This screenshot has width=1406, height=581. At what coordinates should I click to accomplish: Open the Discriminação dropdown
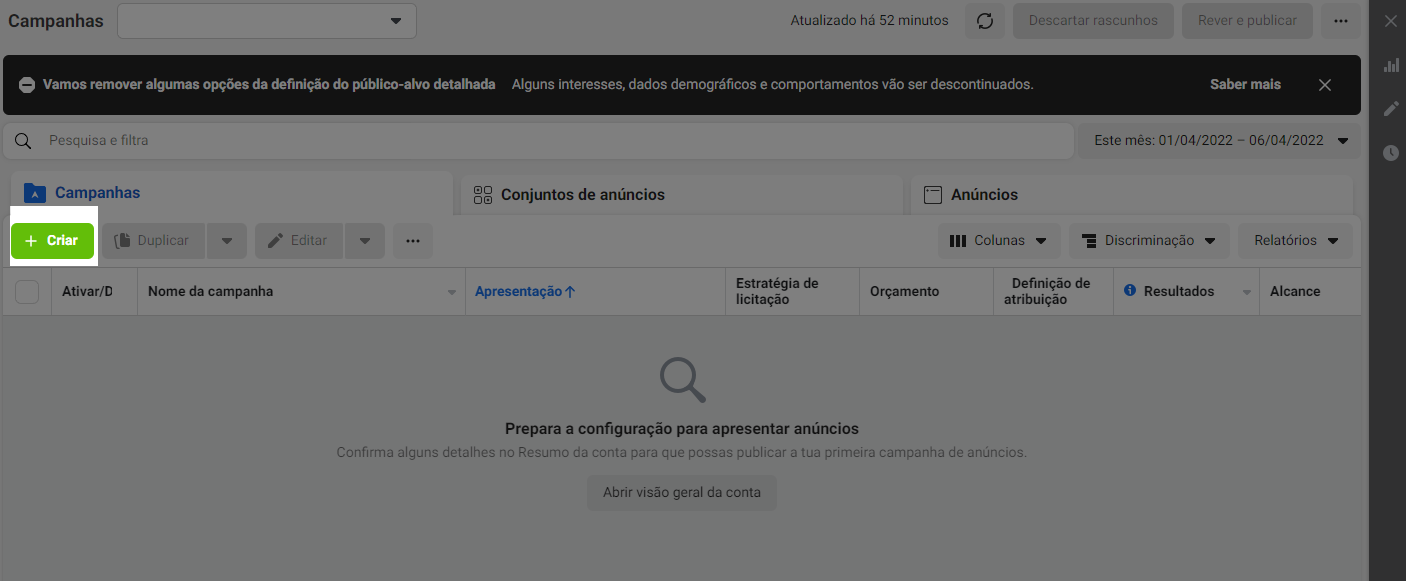1149,241
